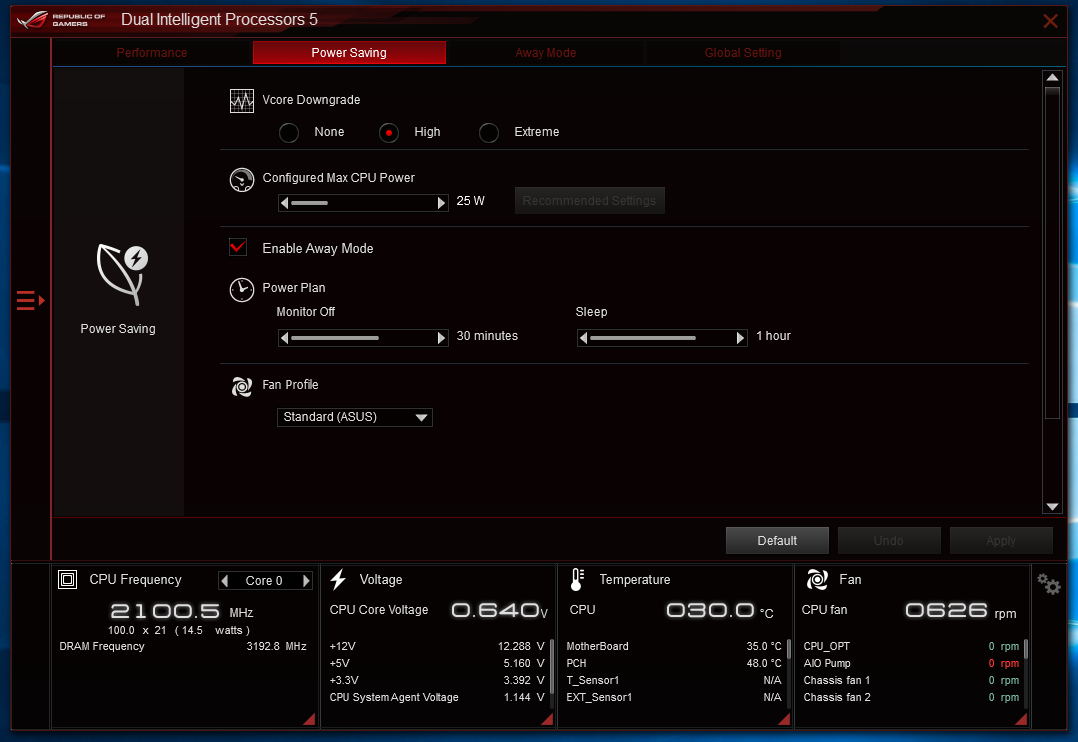
Task: Click the ROG Republic of Gamers logo
Action: coord(61,19)
